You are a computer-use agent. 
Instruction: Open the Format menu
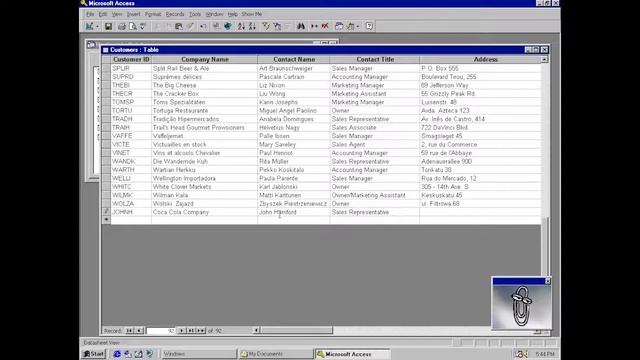tap(153, 14)
